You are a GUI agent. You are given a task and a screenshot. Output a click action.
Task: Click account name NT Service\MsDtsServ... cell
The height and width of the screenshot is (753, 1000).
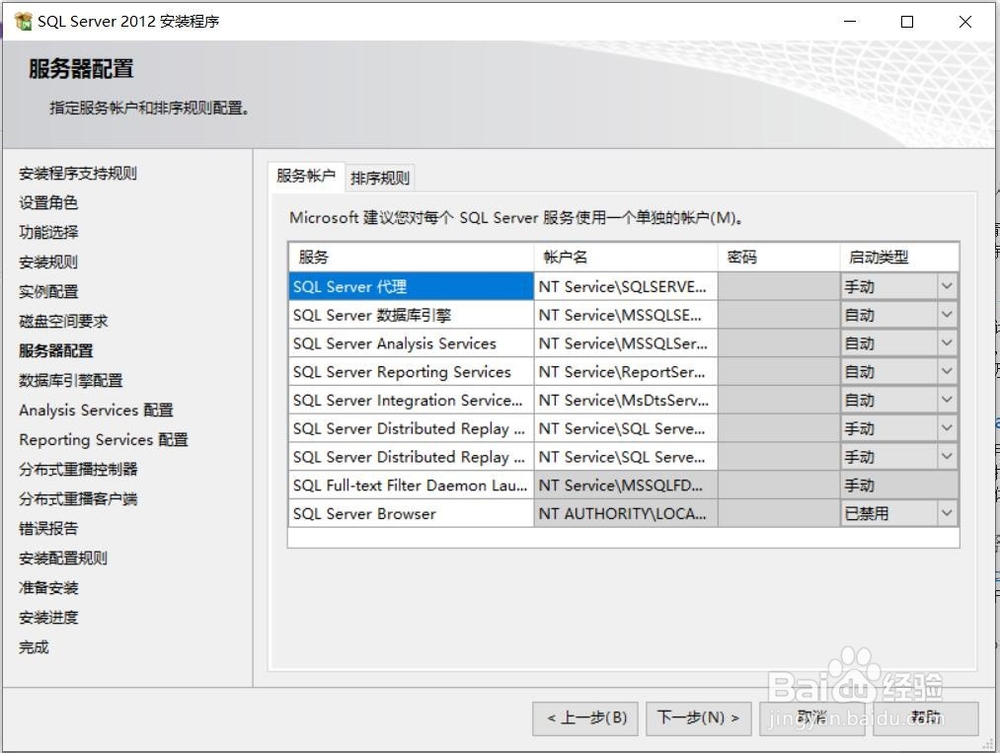(626, 400)
